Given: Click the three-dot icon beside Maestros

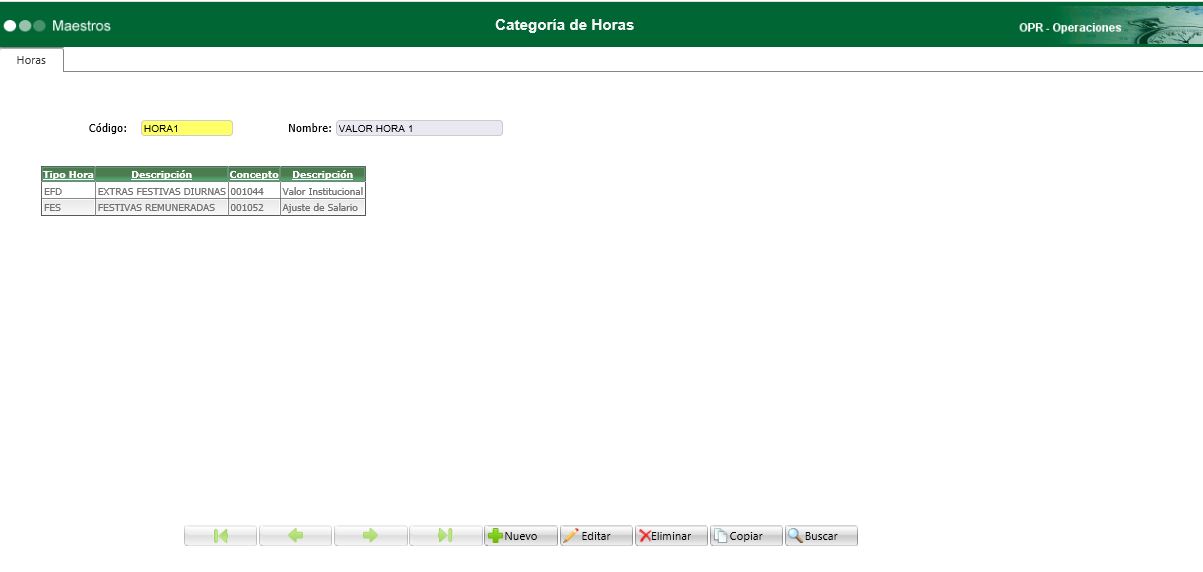Looking at the screenshot, I should 25,26.
